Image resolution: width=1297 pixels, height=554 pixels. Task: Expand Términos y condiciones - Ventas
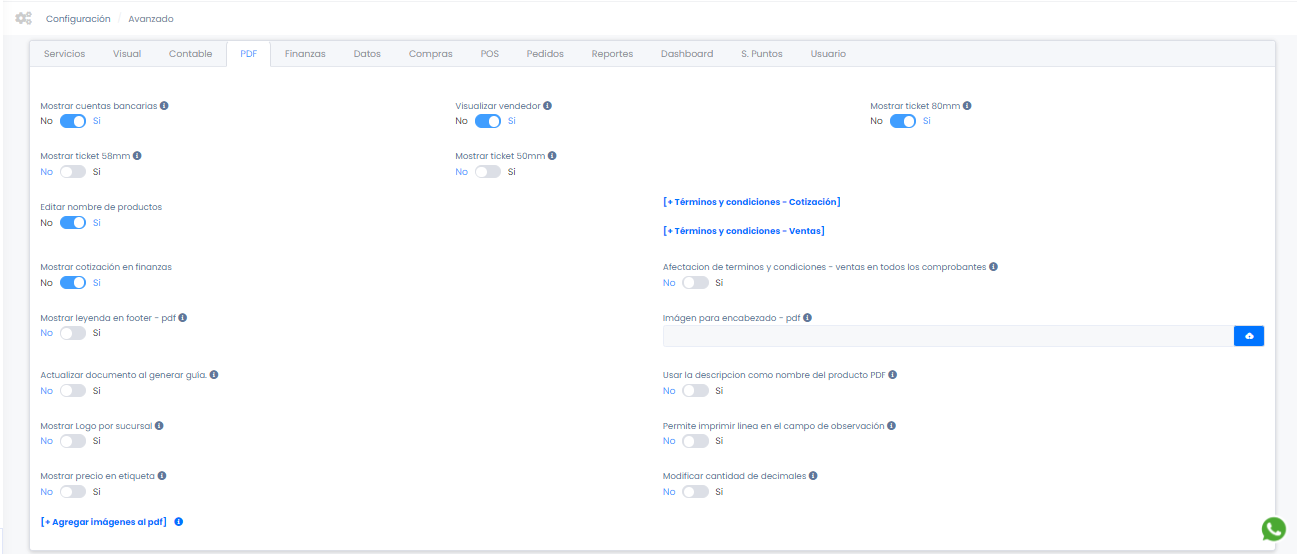(x=743, y=231)
